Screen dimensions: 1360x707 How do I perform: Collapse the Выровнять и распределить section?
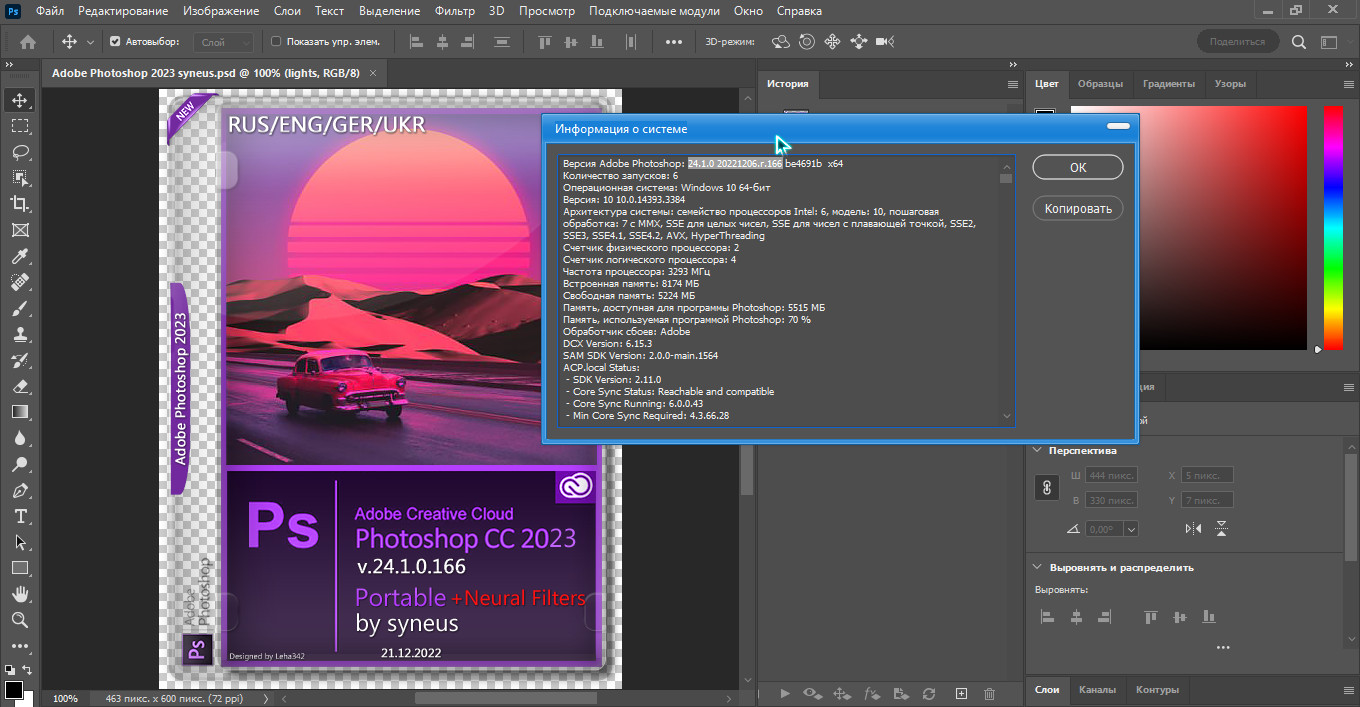pyautogui.click(x=1039, y=567)
